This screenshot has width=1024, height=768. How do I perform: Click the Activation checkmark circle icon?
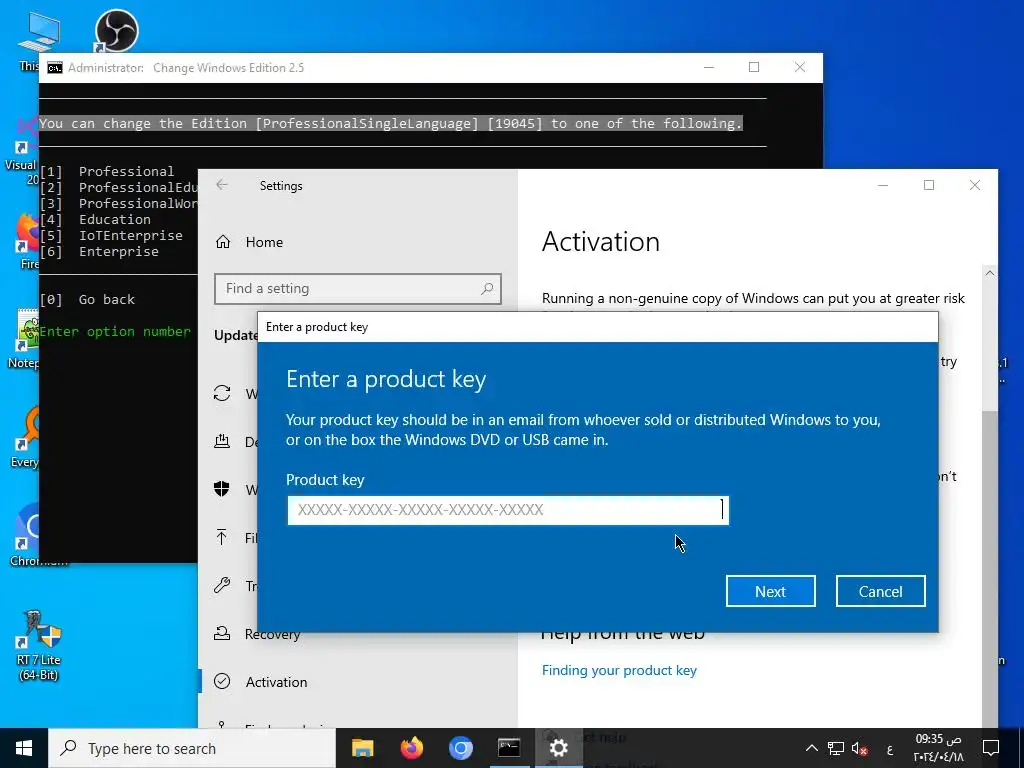[222, 681]
